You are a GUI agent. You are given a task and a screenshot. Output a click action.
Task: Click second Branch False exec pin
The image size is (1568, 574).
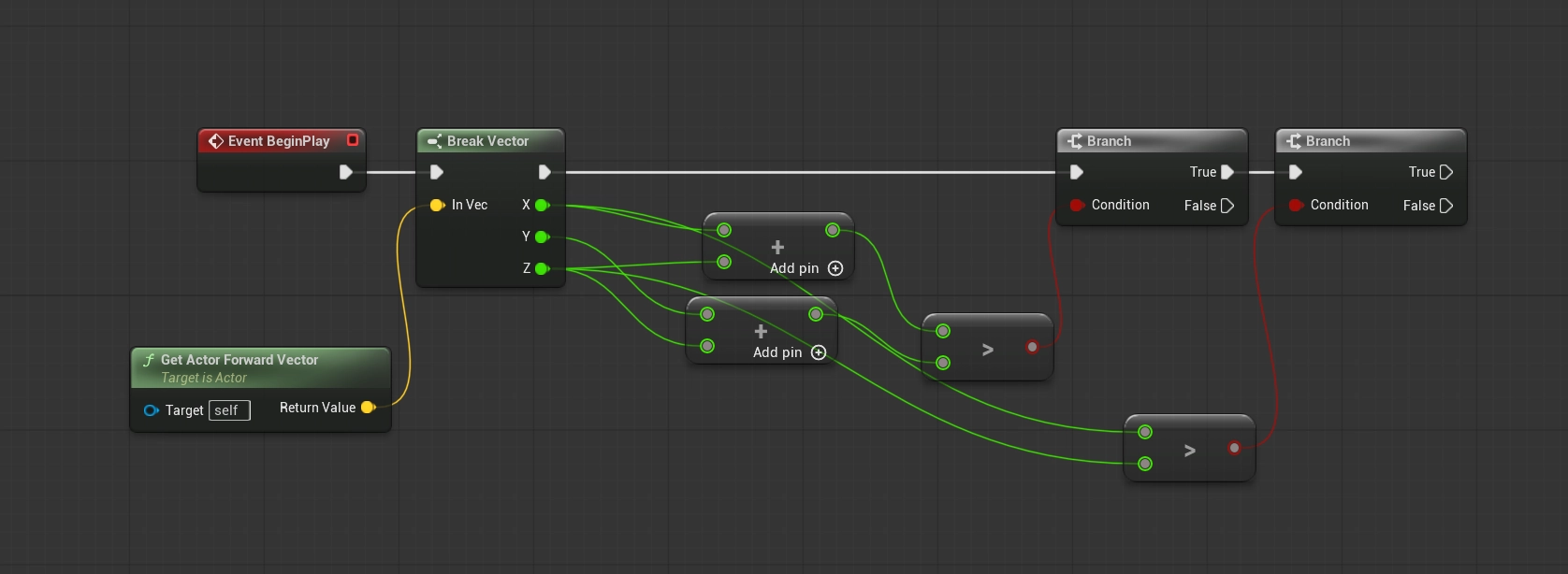pyautogui.click(x=1446, y=206)
